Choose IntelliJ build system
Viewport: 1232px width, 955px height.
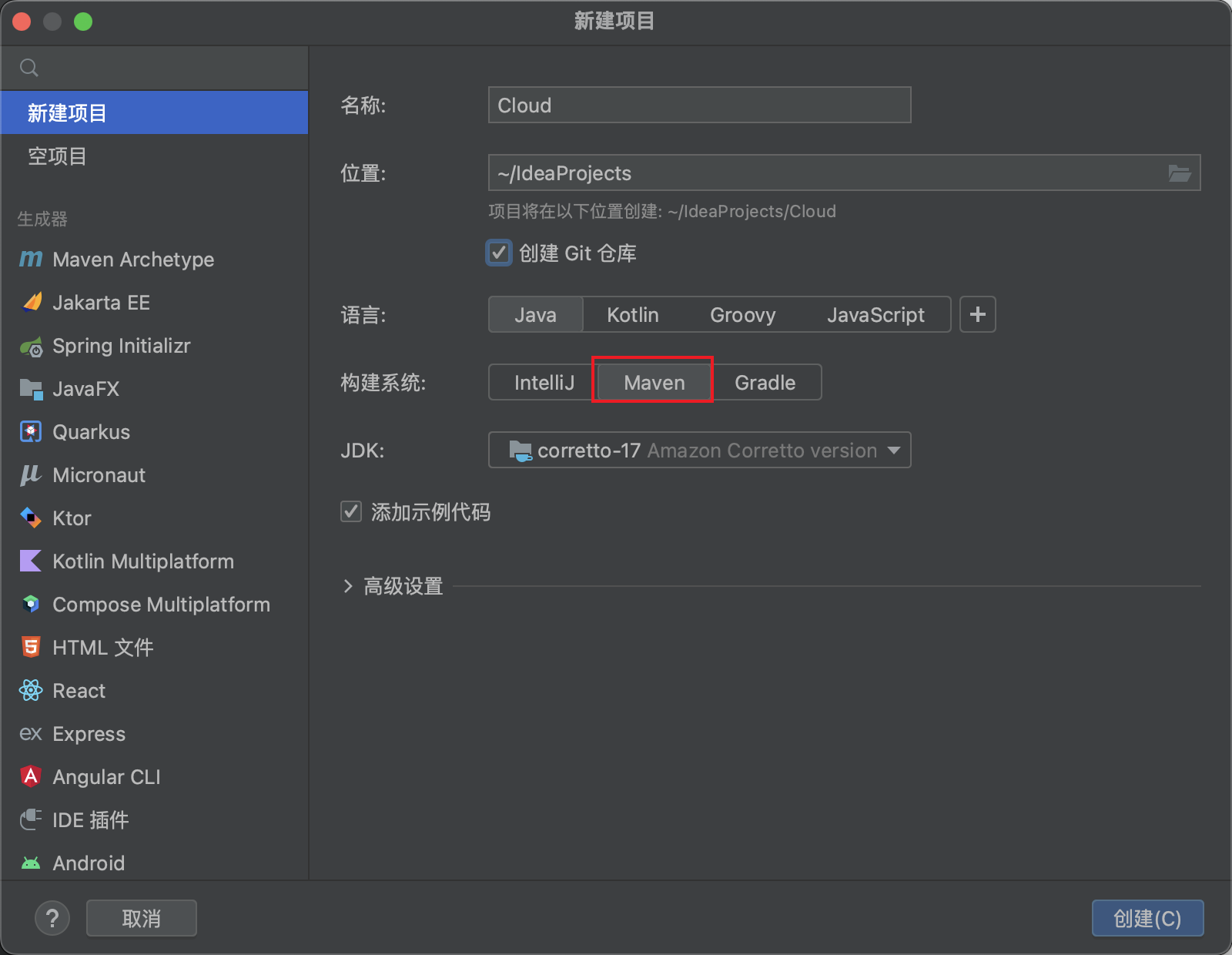click(544, 383)
